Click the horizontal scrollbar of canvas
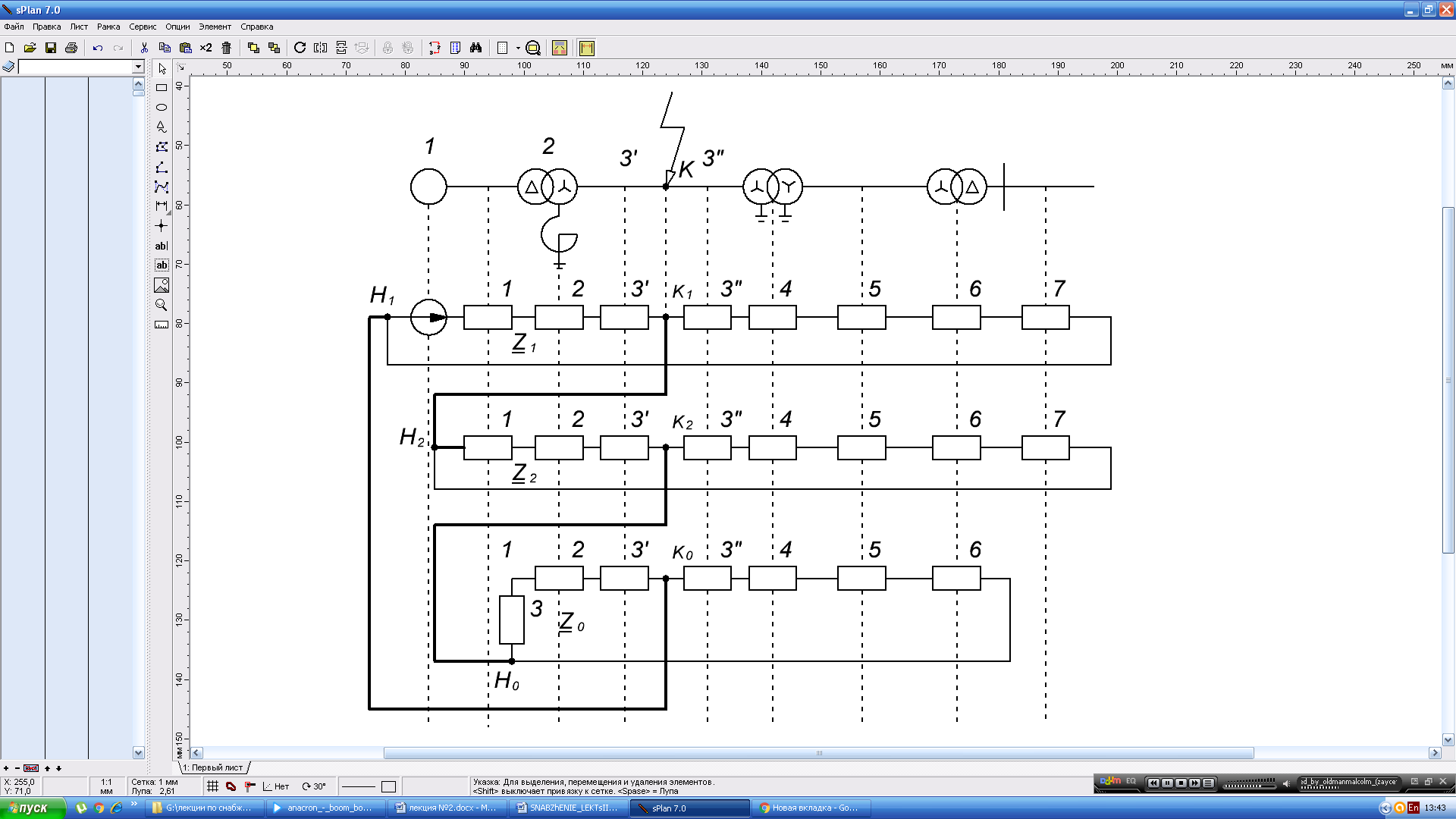Image resolution: width=1456 pixels, height=819 pixels. [x=817, y=753]
